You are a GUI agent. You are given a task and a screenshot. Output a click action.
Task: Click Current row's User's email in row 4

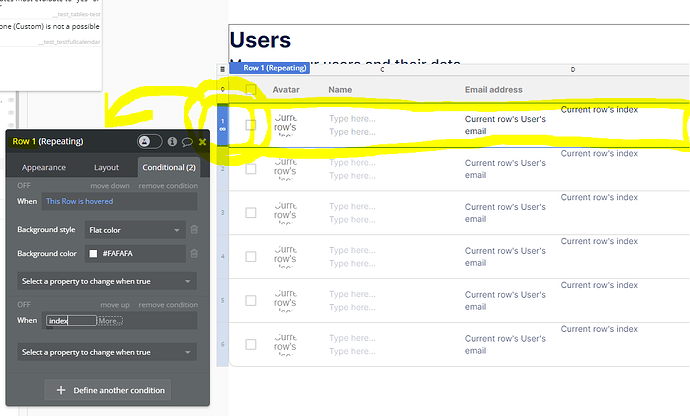point(505,257)
